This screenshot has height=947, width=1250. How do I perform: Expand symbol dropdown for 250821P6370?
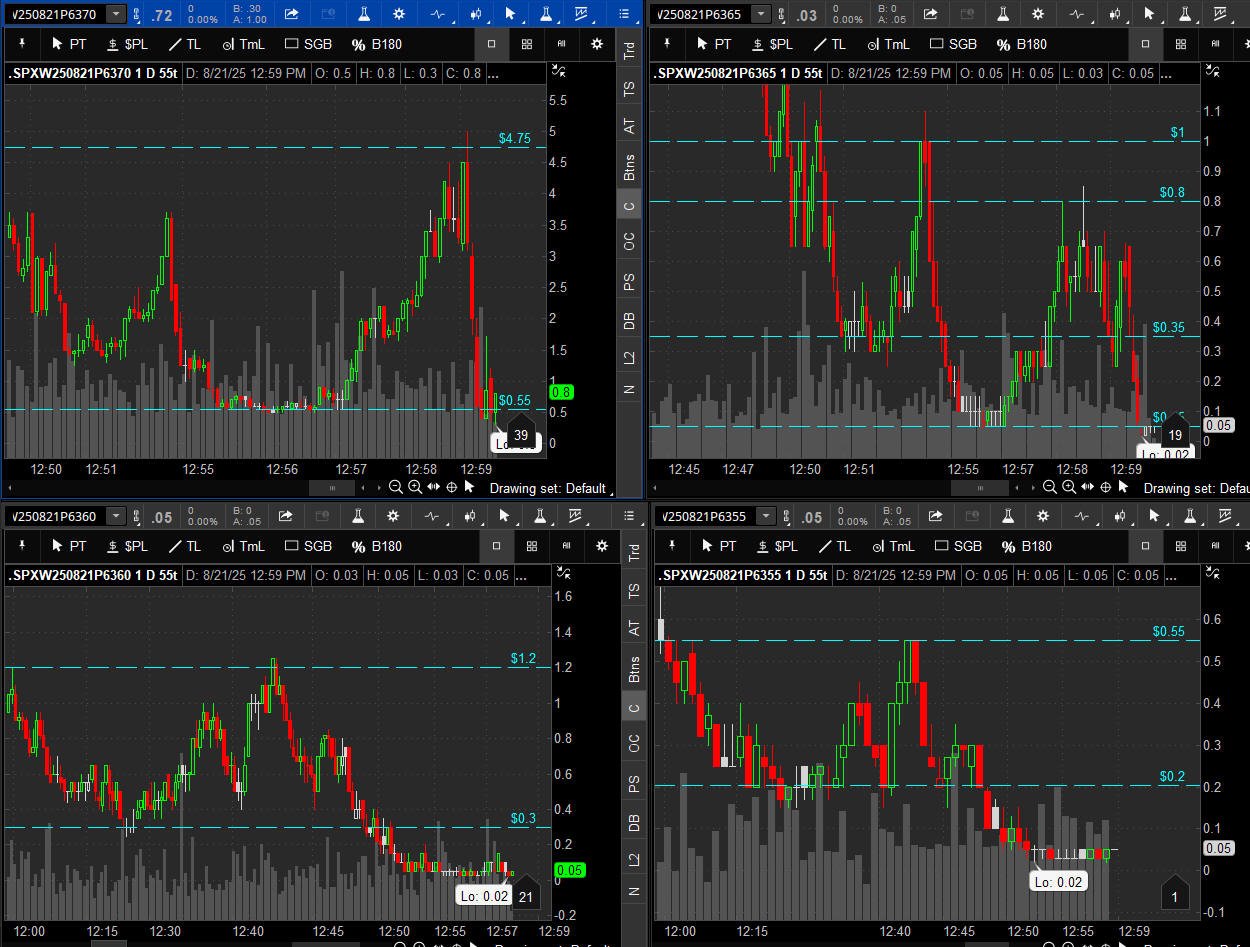click(115, 14)
